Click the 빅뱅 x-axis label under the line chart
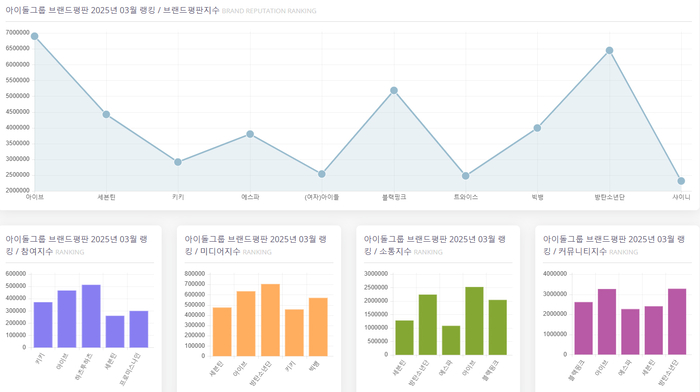This screenshot has height=392, width=700. coord(538,197)
